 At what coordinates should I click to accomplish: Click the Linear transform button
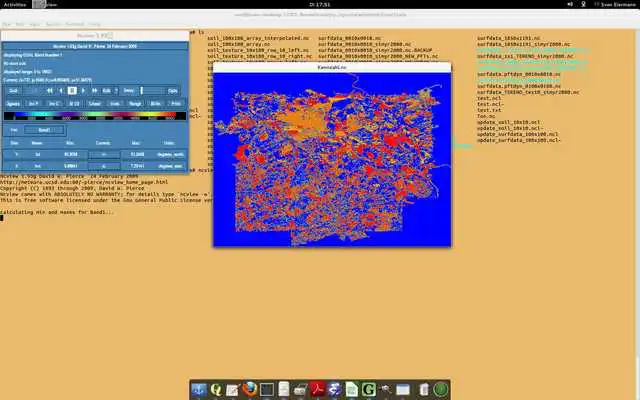coord(95,104)
